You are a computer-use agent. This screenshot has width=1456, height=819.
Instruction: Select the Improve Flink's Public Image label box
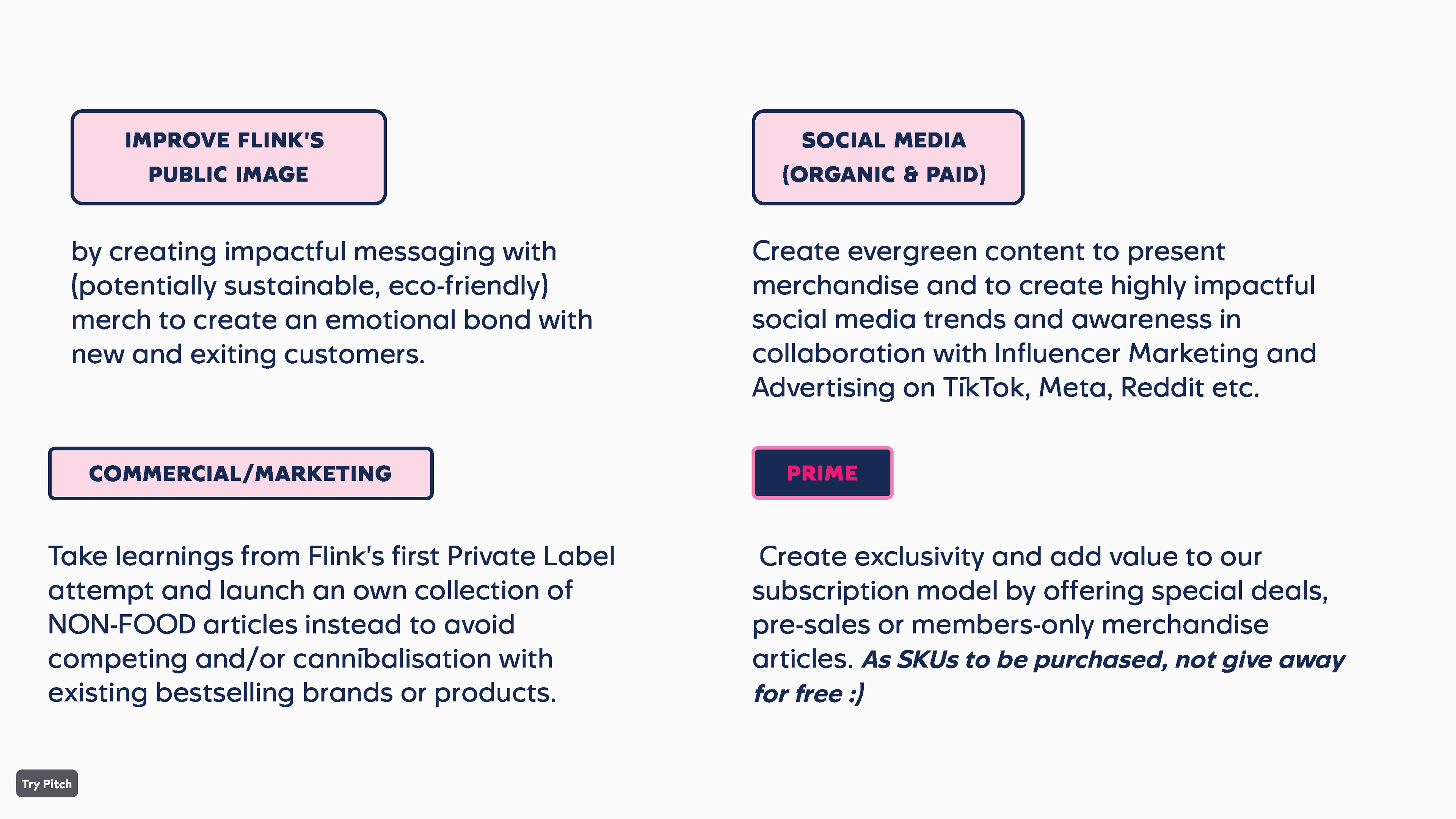point(228,157)
